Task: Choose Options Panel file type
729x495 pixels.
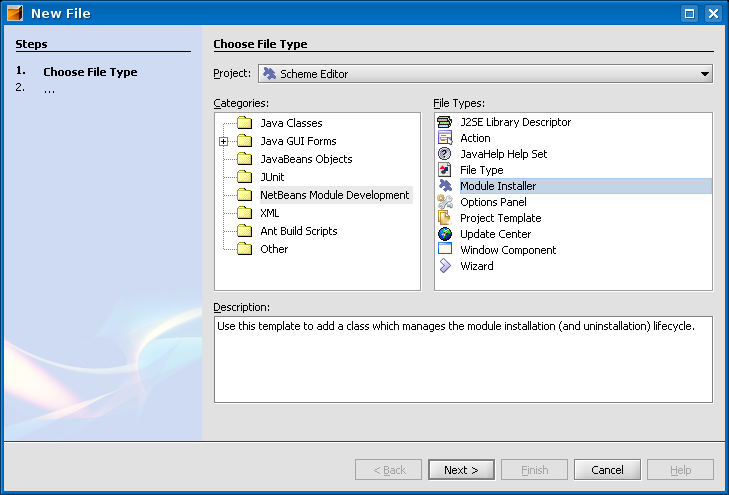Action: [493, 202]
